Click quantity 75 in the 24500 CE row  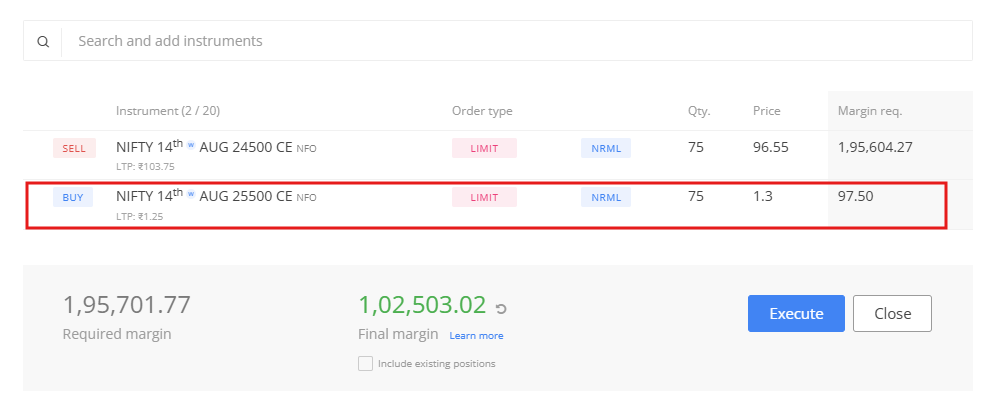[x=696, y=147]
